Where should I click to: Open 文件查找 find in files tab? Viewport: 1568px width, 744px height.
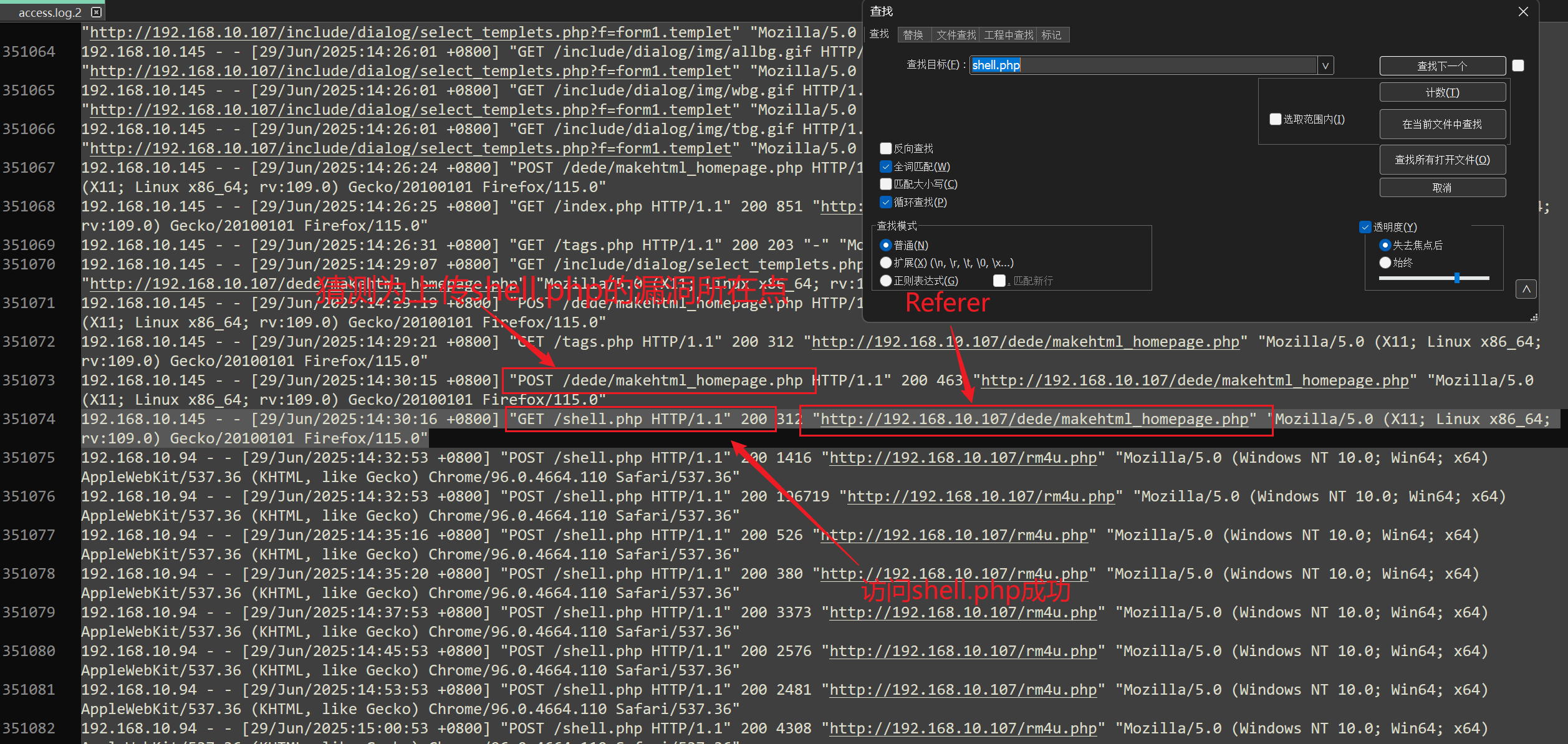[x=956, y=35]
